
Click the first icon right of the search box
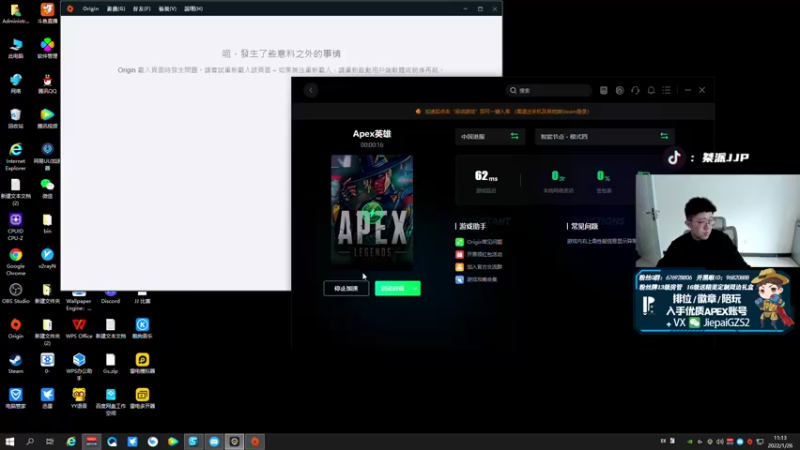pos(604,90)
